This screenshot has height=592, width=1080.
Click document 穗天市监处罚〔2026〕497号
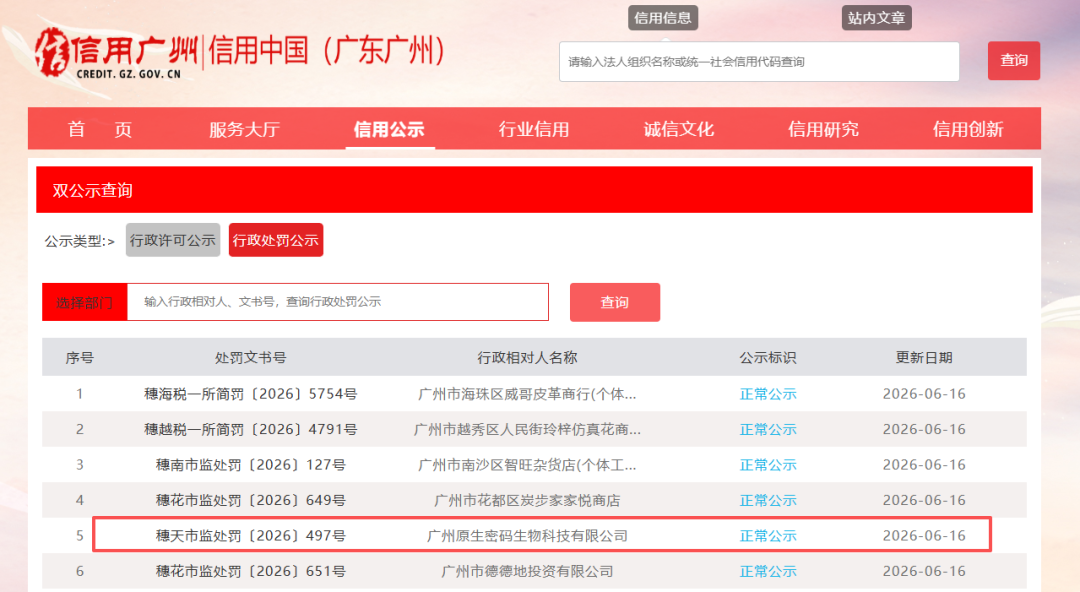251,535
